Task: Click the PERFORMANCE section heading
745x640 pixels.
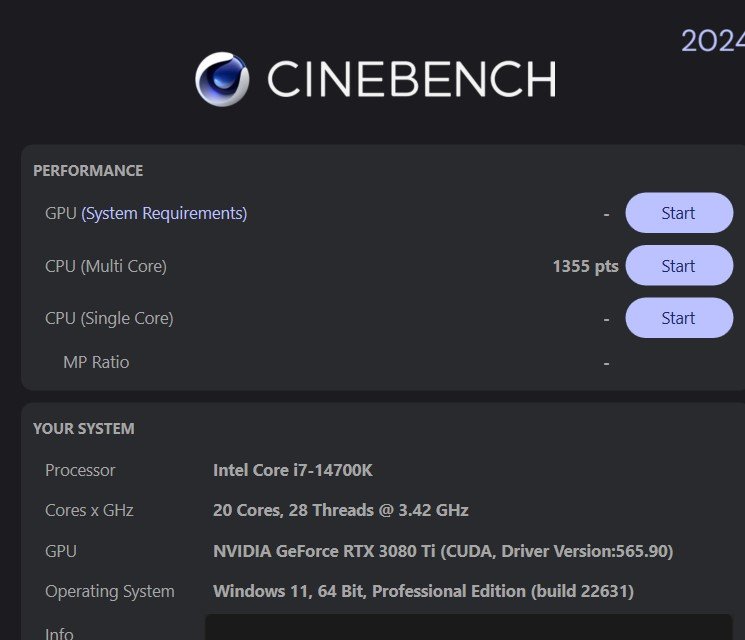Action: pyautogui.click(x=88, y=171)
